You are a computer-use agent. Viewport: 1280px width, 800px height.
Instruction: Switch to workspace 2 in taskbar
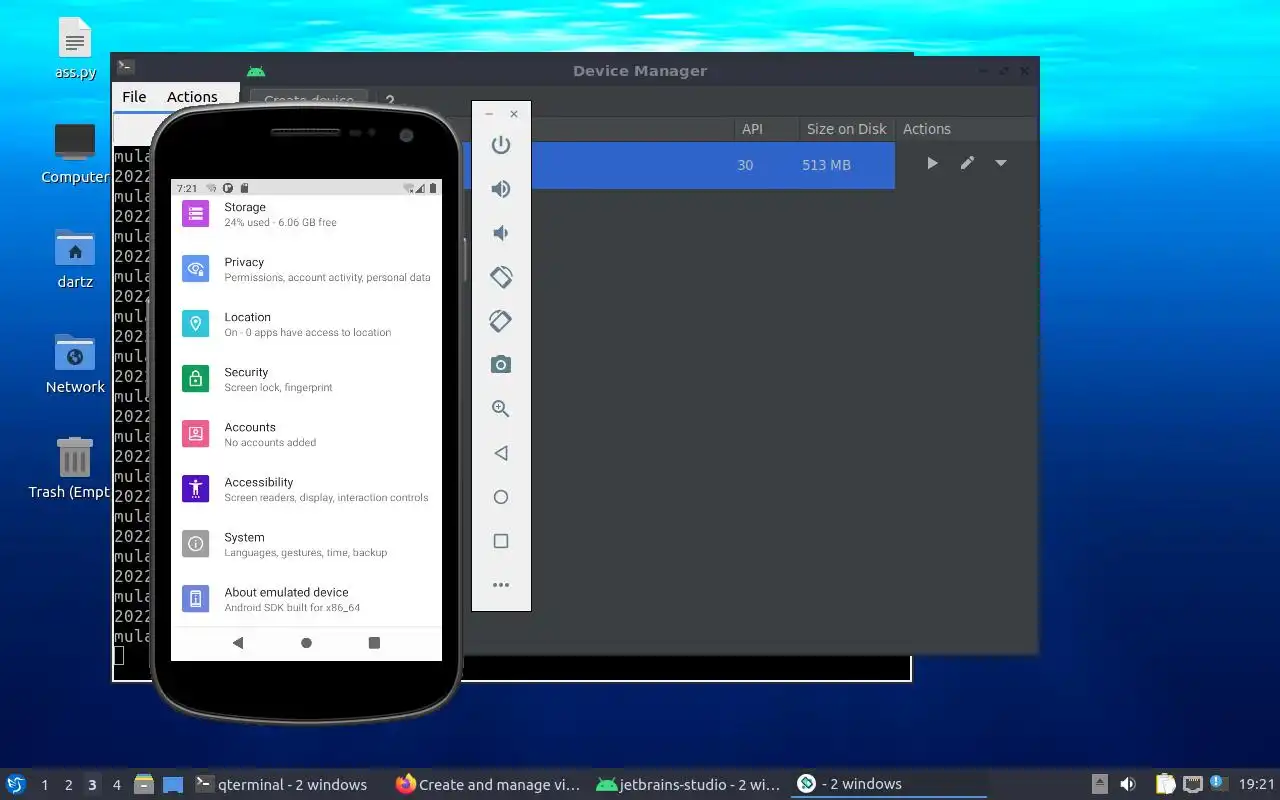[x=68, y=785]
